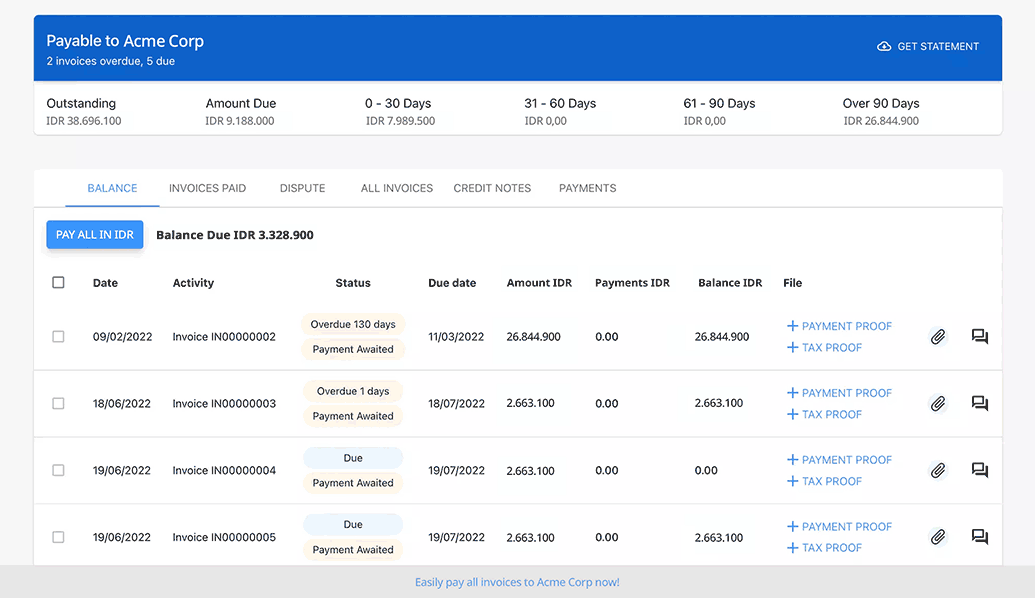The height and width of the screenshot is (598, 1035).
Task: Click the 0 - 30 Days value 'IDR 7.989.500'
Action: [x=400, y=121]
